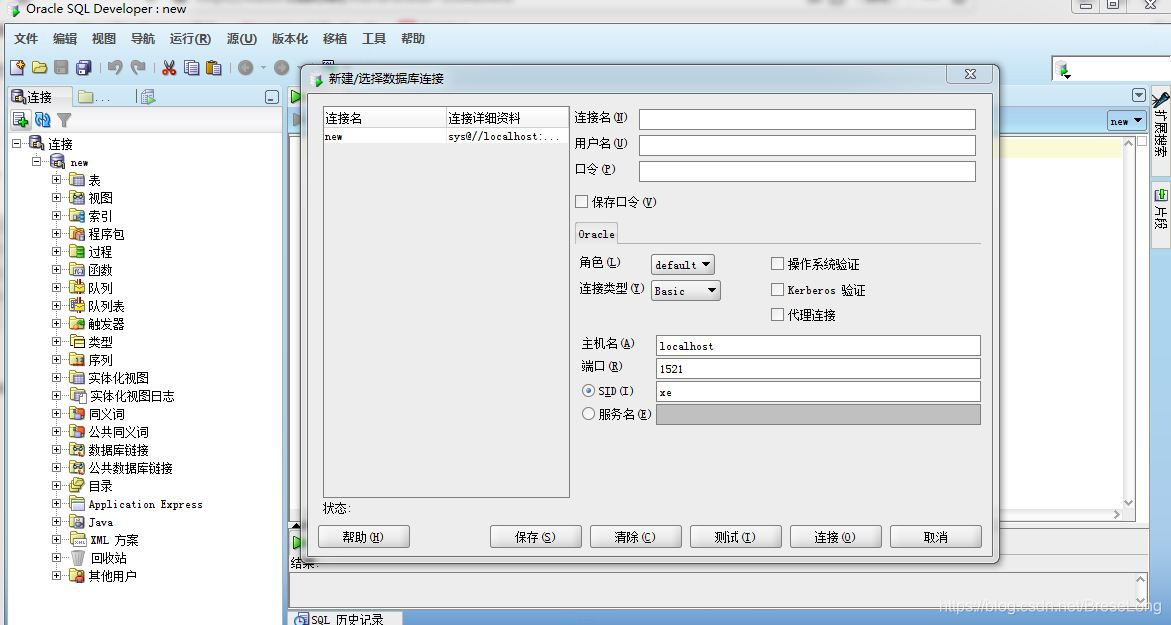
Task: Check the Kerberos 验证 option
Action: pos(777,290)
